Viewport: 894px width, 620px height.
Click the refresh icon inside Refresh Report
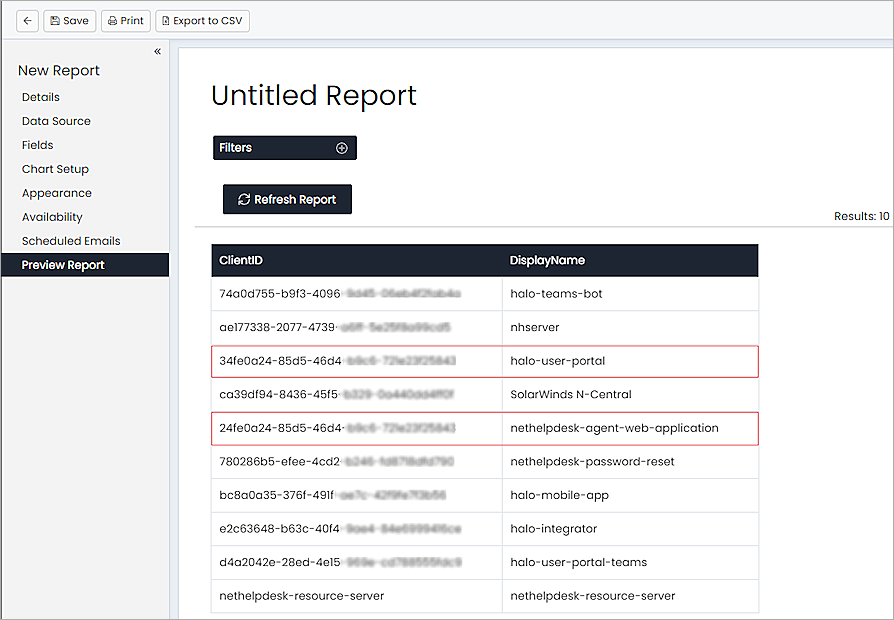pos(243,199)
